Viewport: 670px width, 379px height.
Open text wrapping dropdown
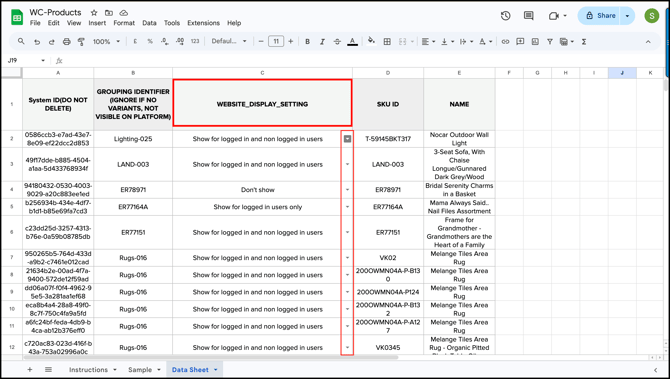coord(466,41)
